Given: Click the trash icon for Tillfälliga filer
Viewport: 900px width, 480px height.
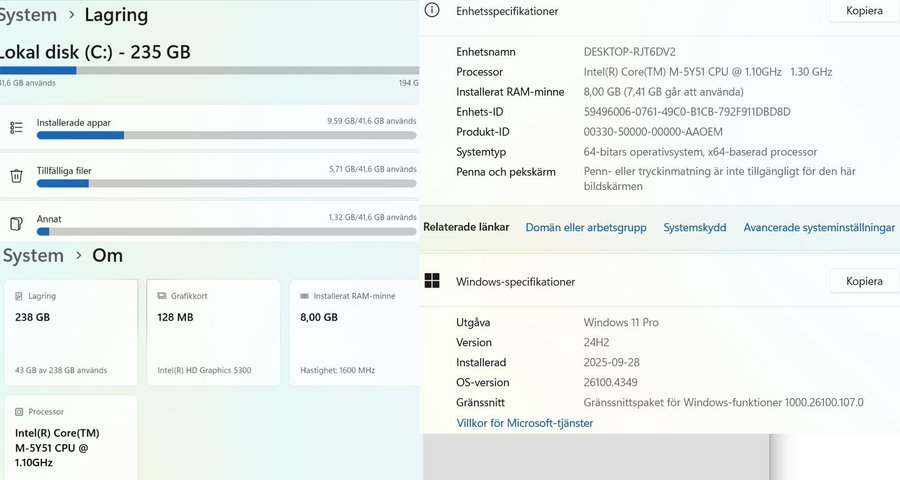Looking at the screenshot, I should 16,176.
